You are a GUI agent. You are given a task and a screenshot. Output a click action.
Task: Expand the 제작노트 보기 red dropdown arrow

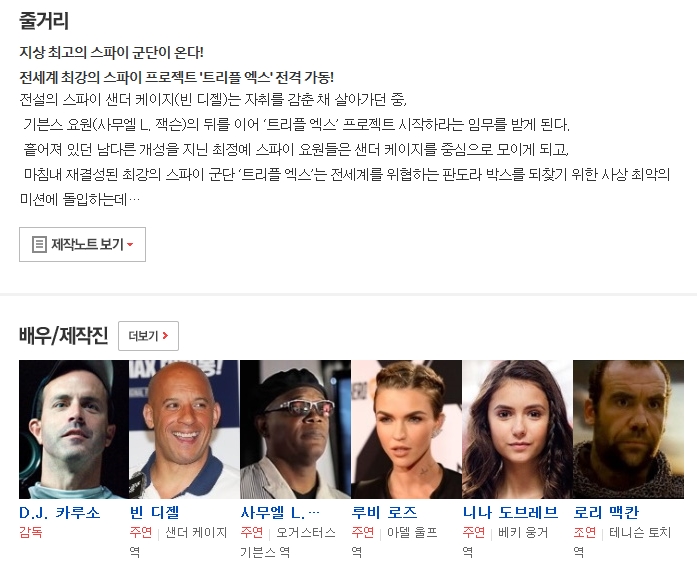(x=130, y=245)
